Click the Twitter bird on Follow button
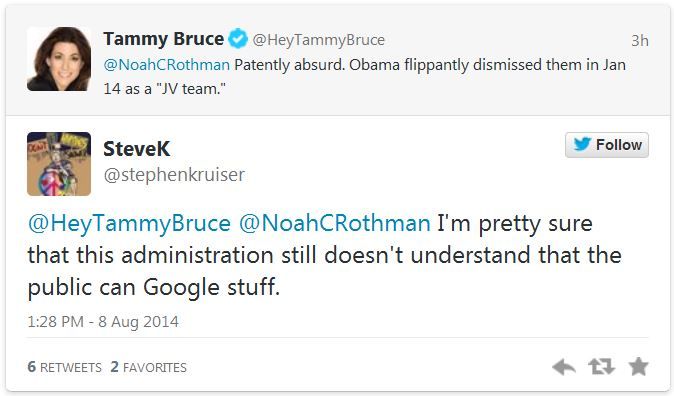The width and height of the screenshot is (674, 396). [x=582, y=144]
